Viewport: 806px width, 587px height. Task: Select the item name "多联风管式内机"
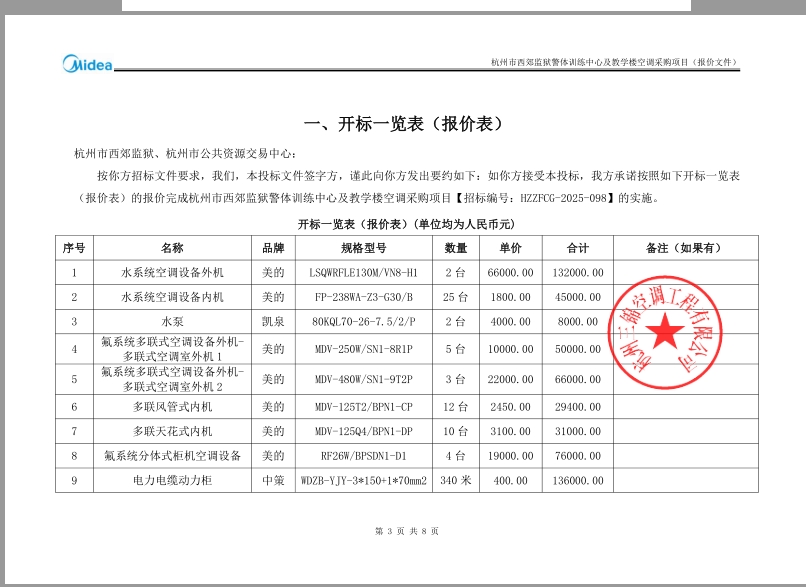(172, 407)
